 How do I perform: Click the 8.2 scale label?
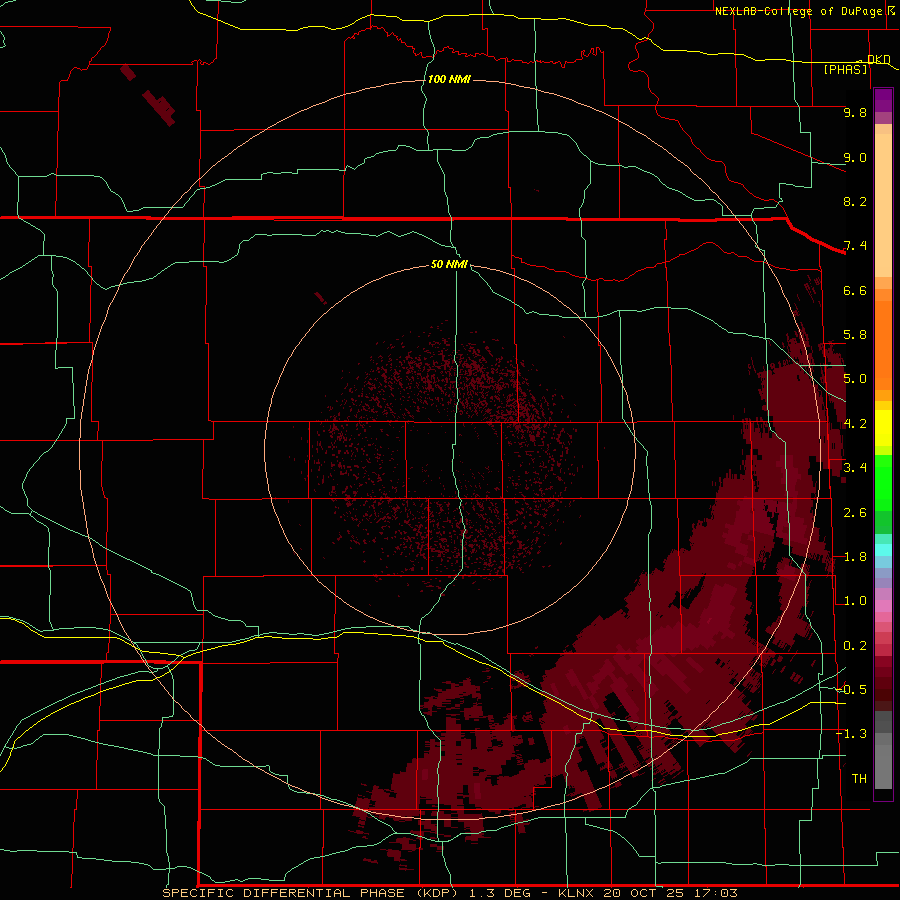(x=855, y=201)
